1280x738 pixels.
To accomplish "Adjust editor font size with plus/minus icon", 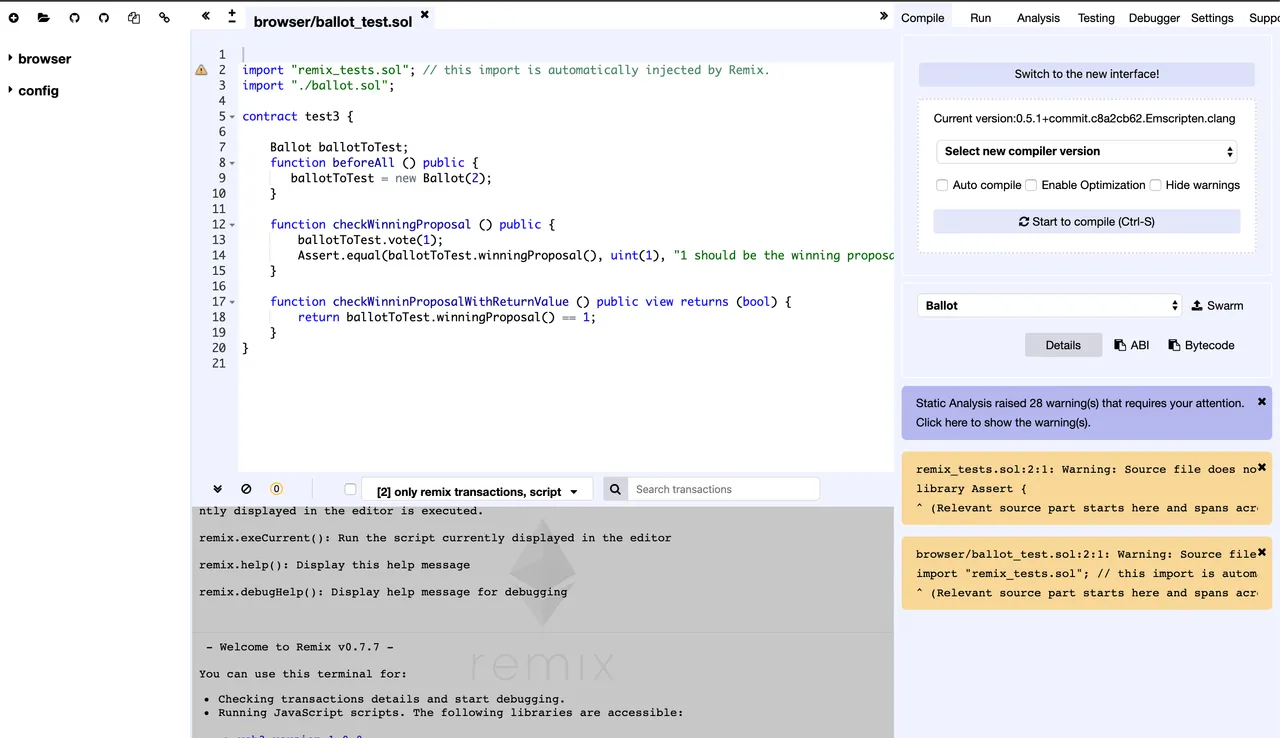I will (x=232, y=16).
